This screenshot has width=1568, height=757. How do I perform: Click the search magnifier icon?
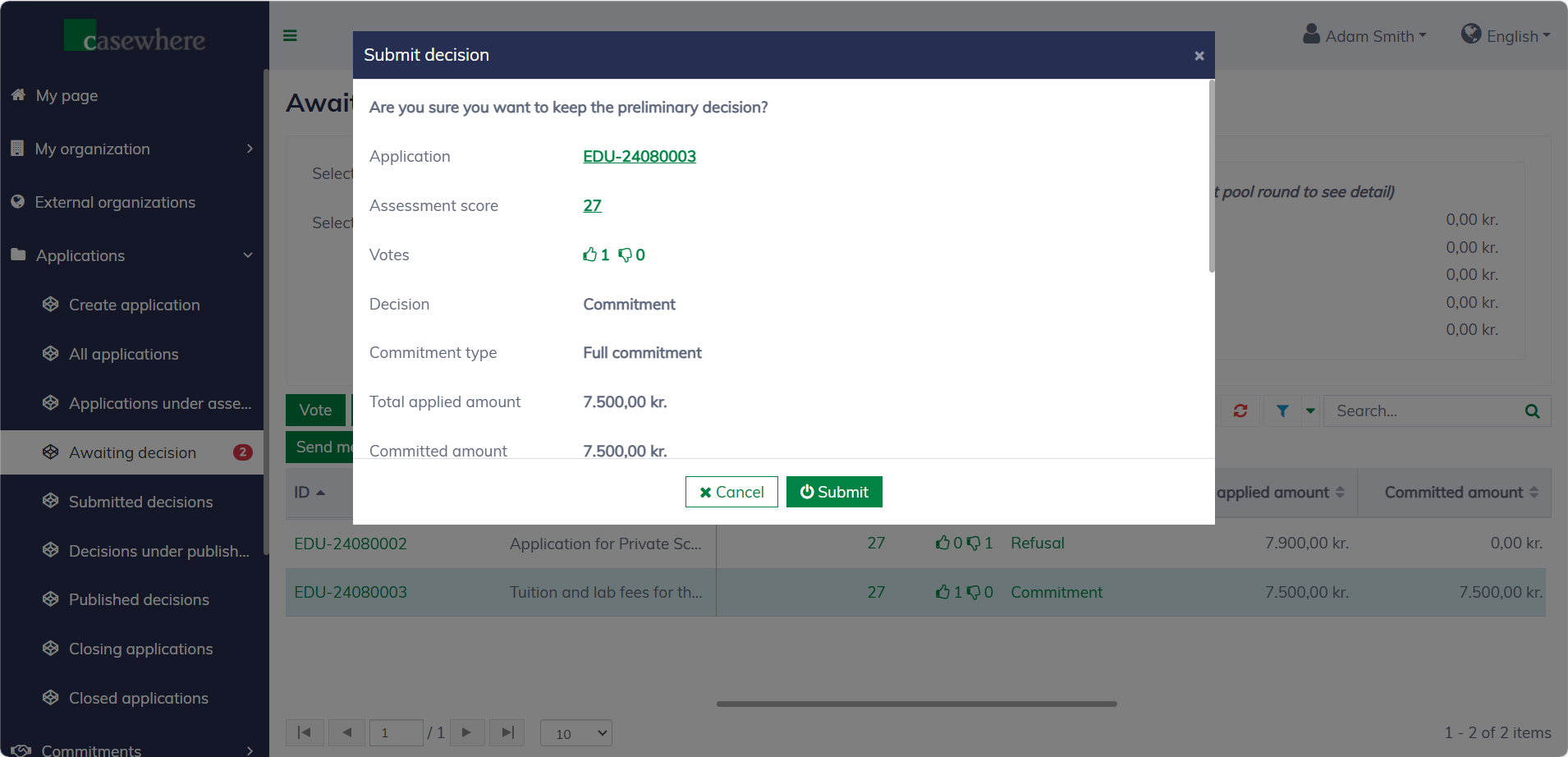click(1532, 411)
